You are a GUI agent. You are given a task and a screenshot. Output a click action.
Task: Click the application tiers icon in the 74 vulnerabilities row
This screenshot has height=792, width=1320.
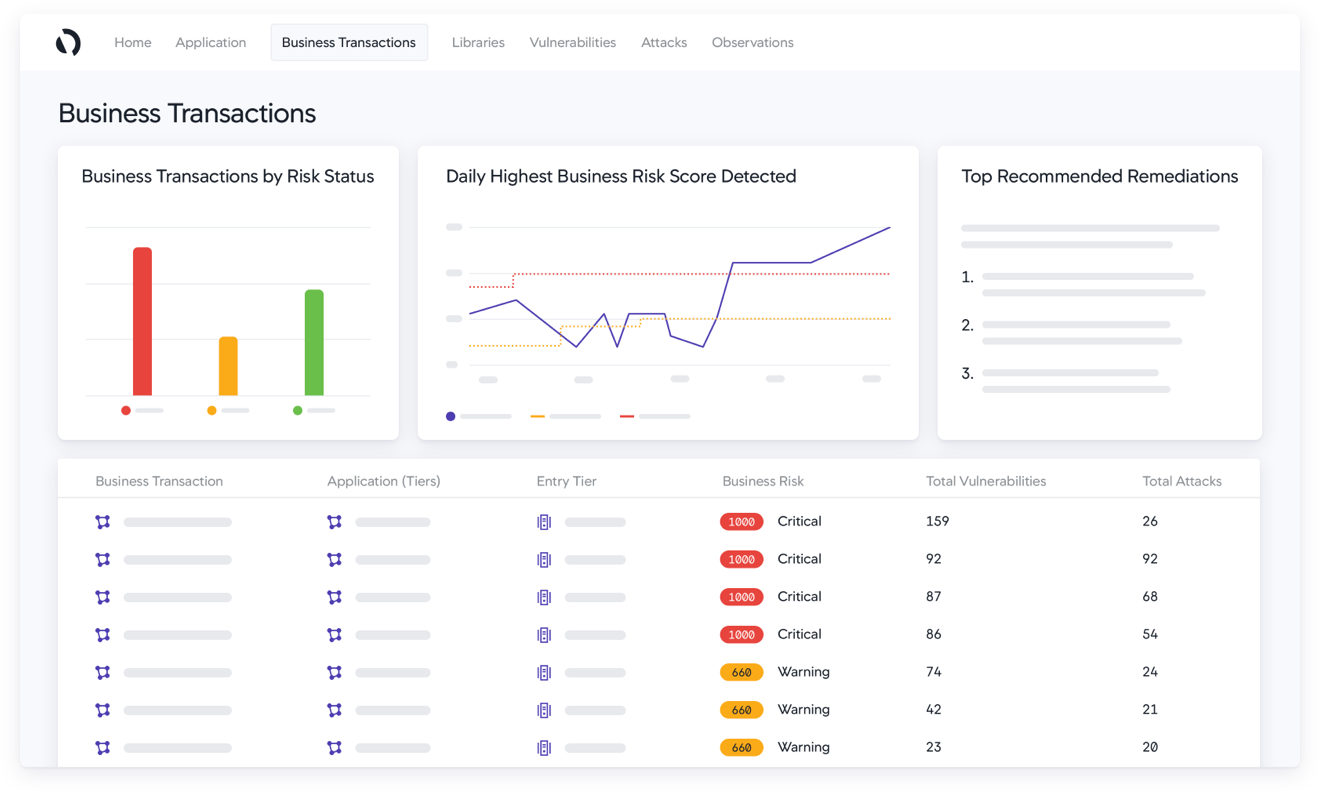point(335,672)
